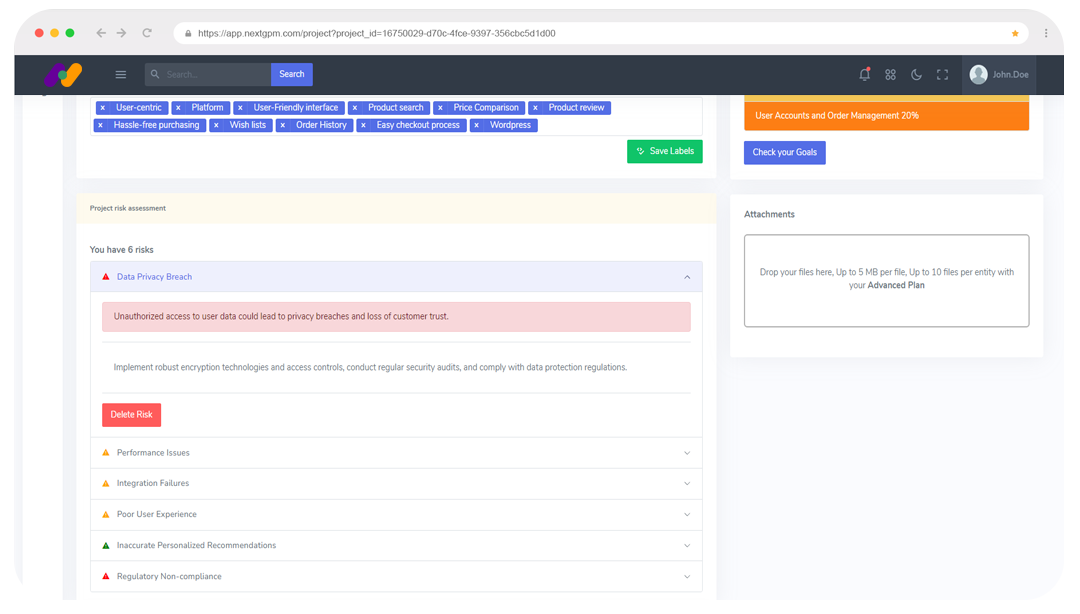Screen dimensions: 1080x614
Task: Expand the Regulatory Non-compliance chevron
Action: click(x=687, y=577)
